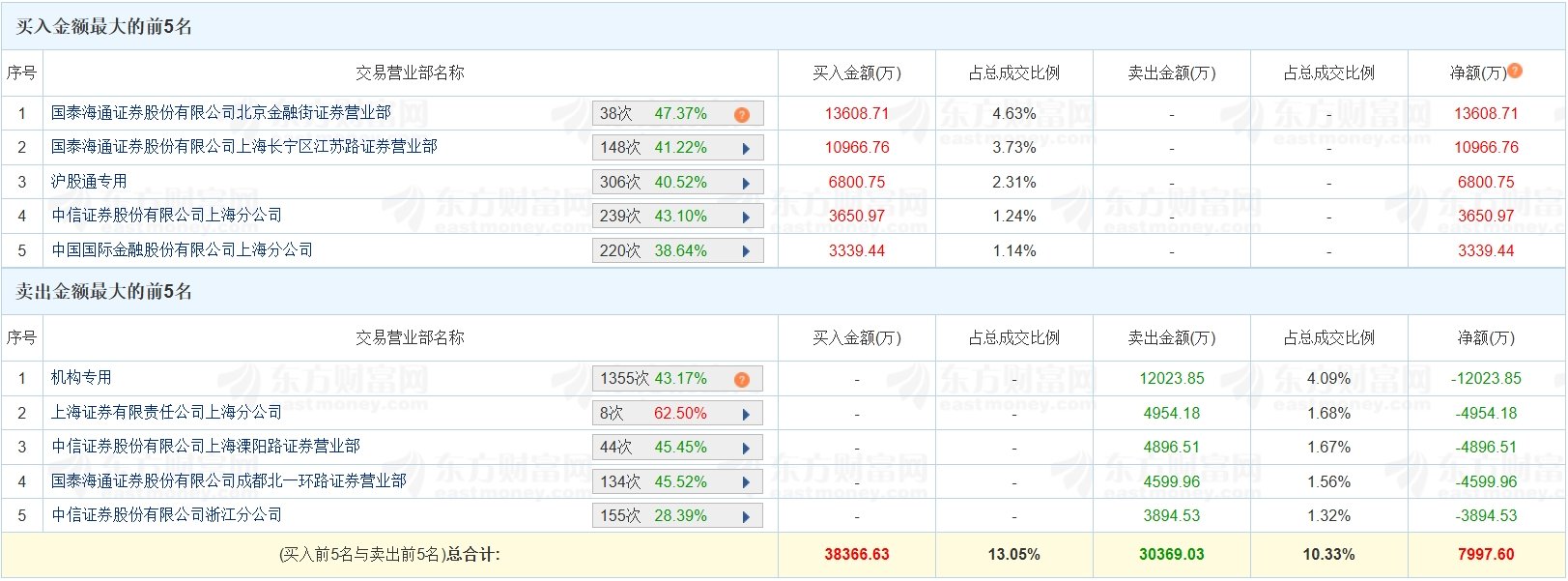Click the 306次 40.52% stats box

pos(678,183)
